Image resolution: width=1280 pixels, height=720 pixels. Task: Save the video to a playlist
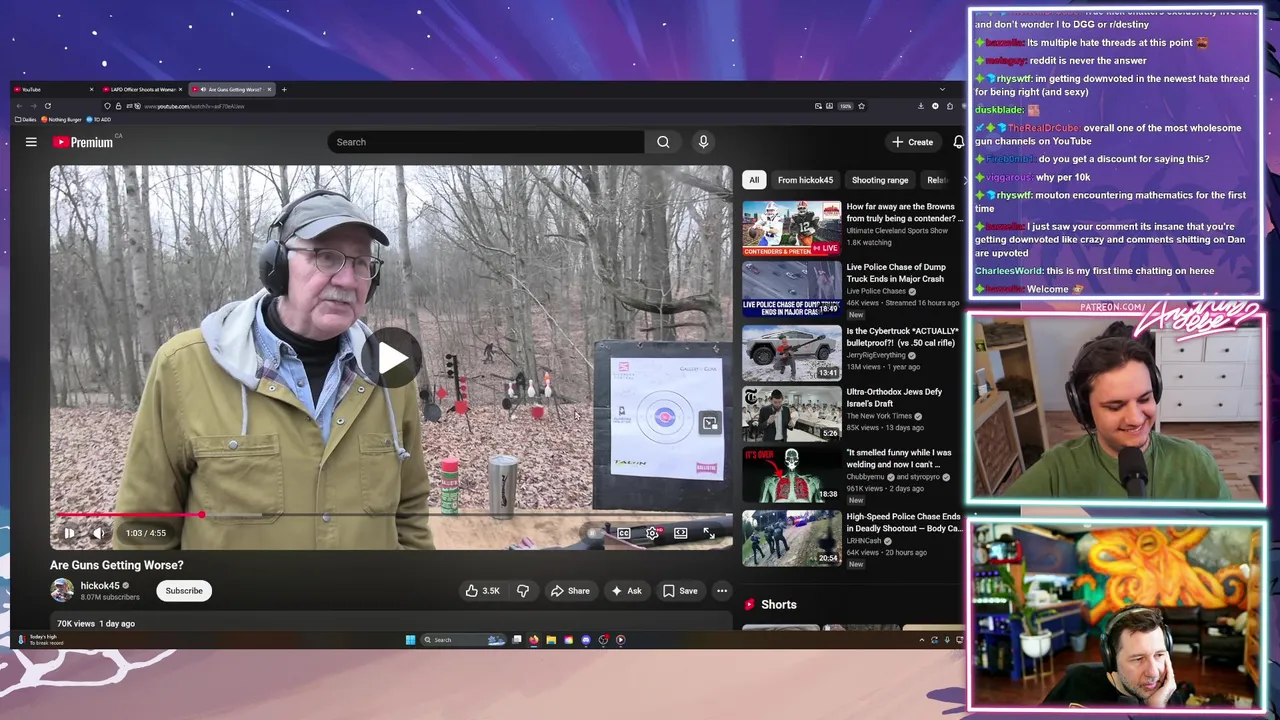(680, 591)
